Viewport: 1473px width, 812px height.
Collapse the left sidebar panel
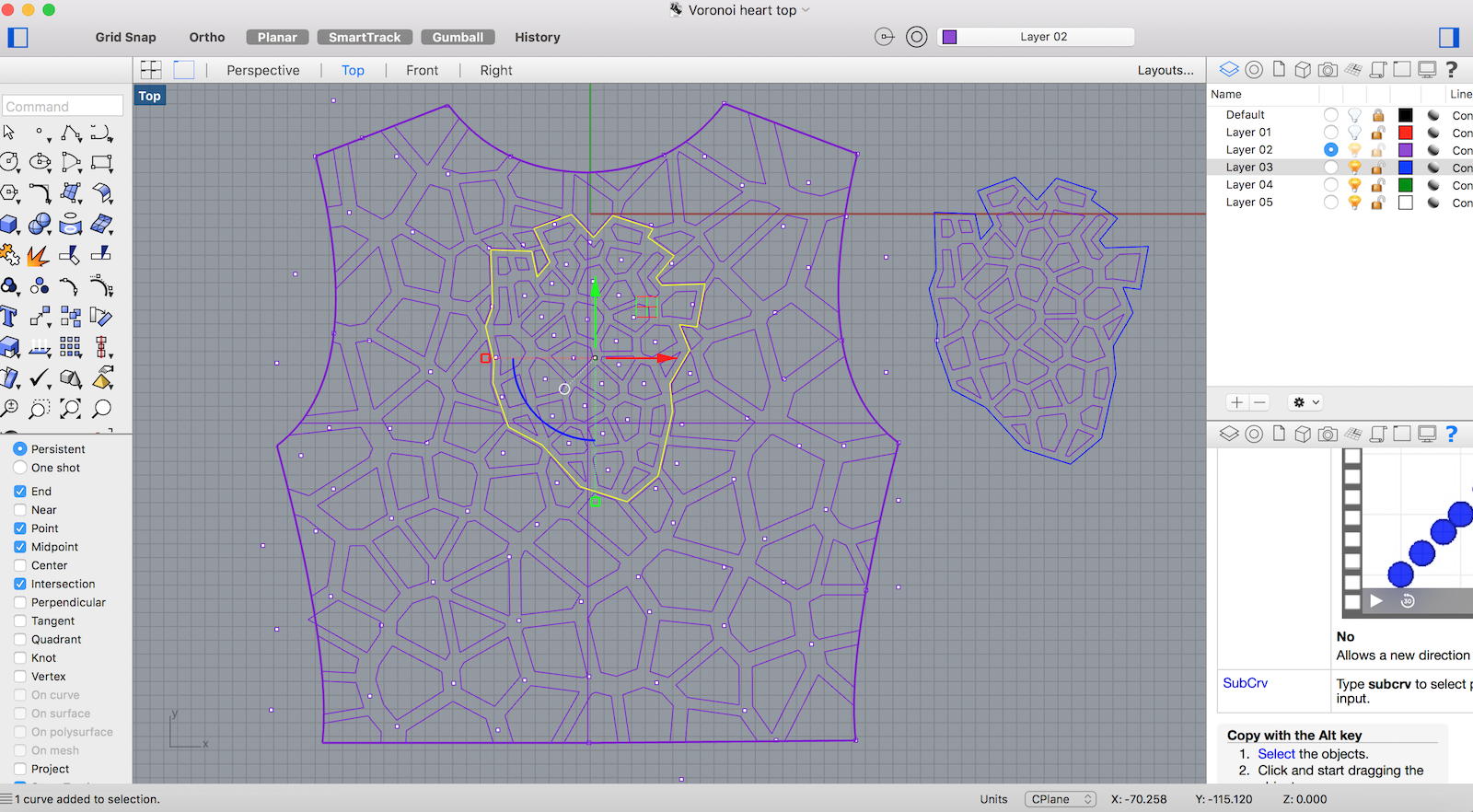[18, 37]
